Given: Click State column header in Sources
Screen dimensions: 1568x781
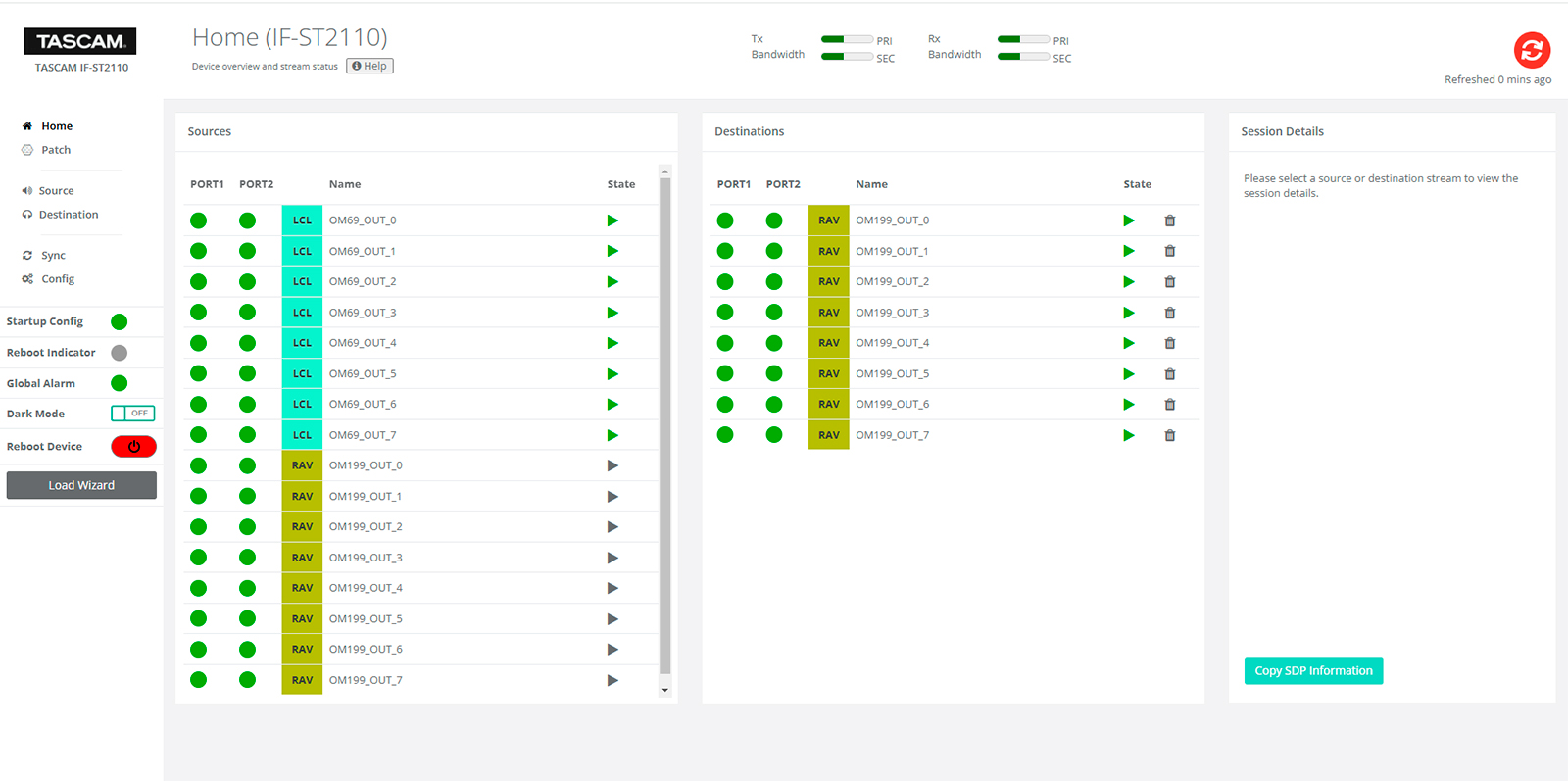Looking at the screenshot, I should 621,184.
